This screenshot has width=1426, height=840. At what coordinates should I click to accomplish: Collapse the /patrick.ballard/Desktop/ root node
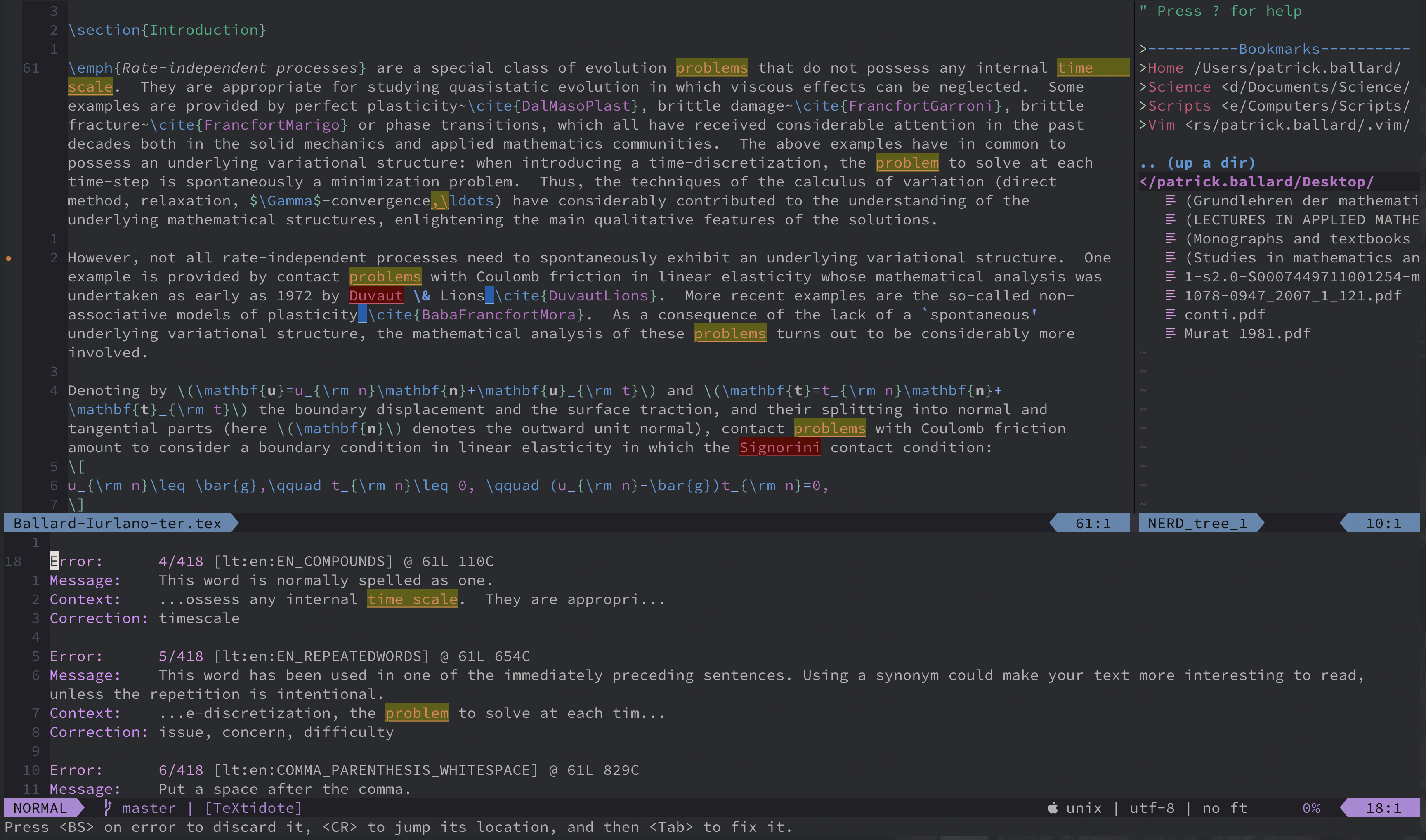(1257, 182)
